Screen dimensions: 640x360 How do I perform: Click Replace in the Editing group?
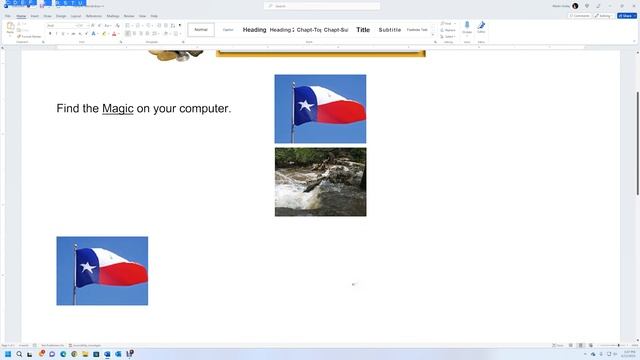(448, 30)
